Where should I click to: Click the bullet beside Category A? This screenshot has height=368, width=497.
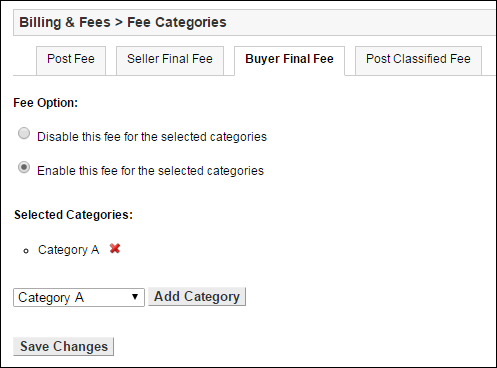pyautogui.click(x=26, y=251)
